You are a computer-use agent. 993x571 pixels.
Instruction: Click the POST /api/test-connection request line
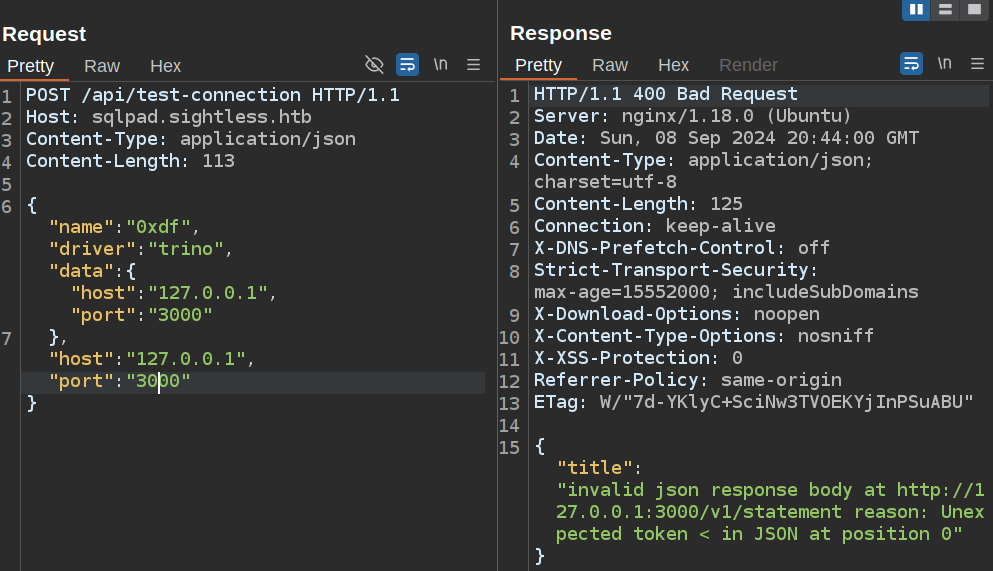pyautogui.click(x=212, y=95)
